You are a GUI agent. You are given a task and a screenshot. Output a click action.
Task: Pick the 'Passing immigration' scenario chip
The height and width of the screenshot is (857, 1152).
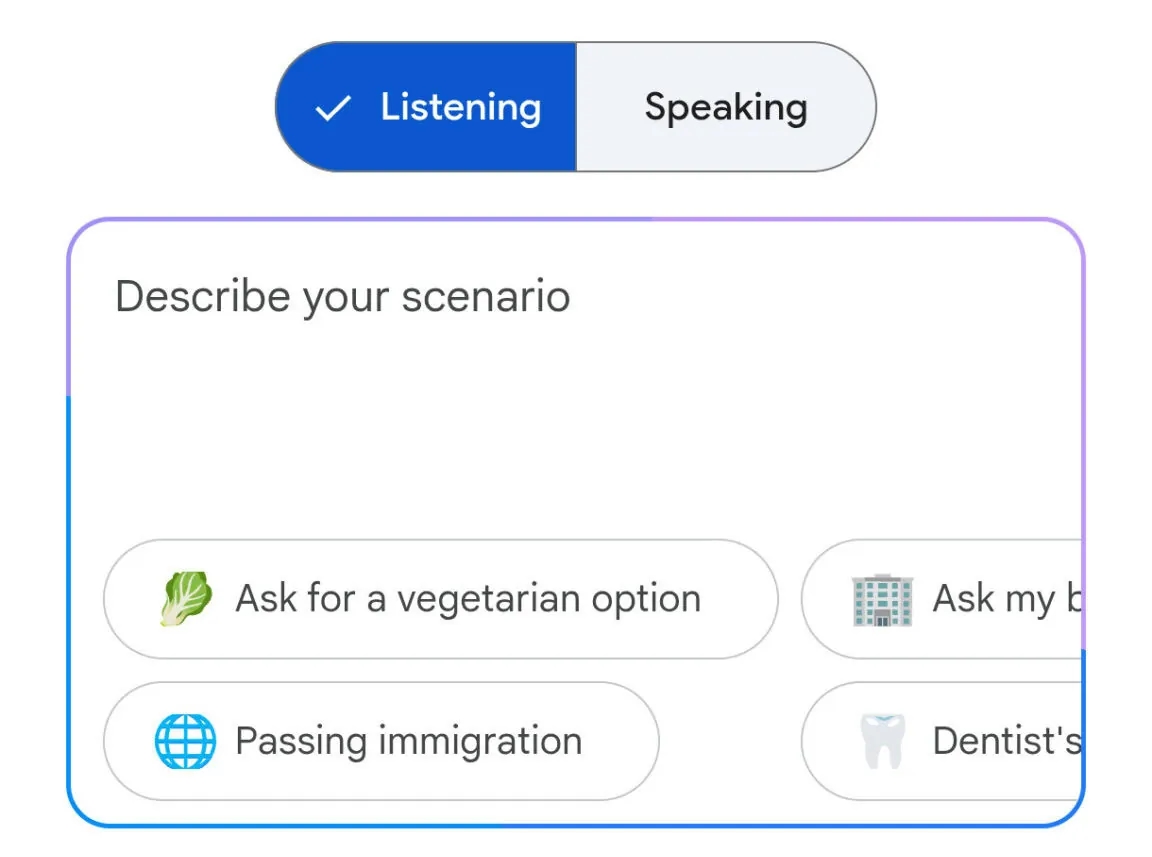tap(381, 741)
